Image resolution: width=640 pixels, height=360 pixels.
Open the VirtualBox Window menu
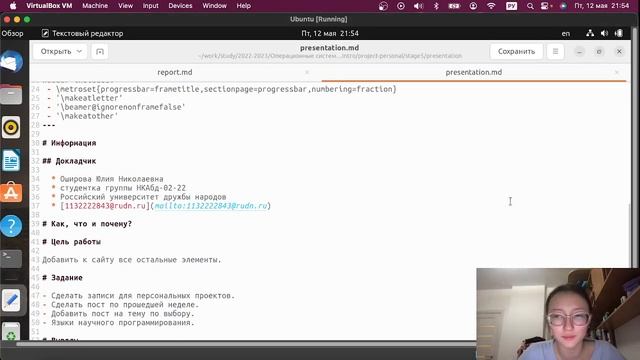(214, 6)
